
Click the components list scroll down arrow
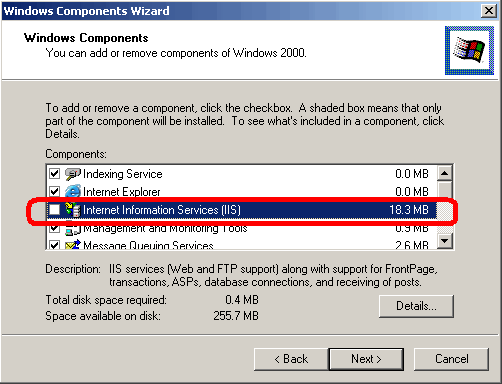tap(444, 240)
